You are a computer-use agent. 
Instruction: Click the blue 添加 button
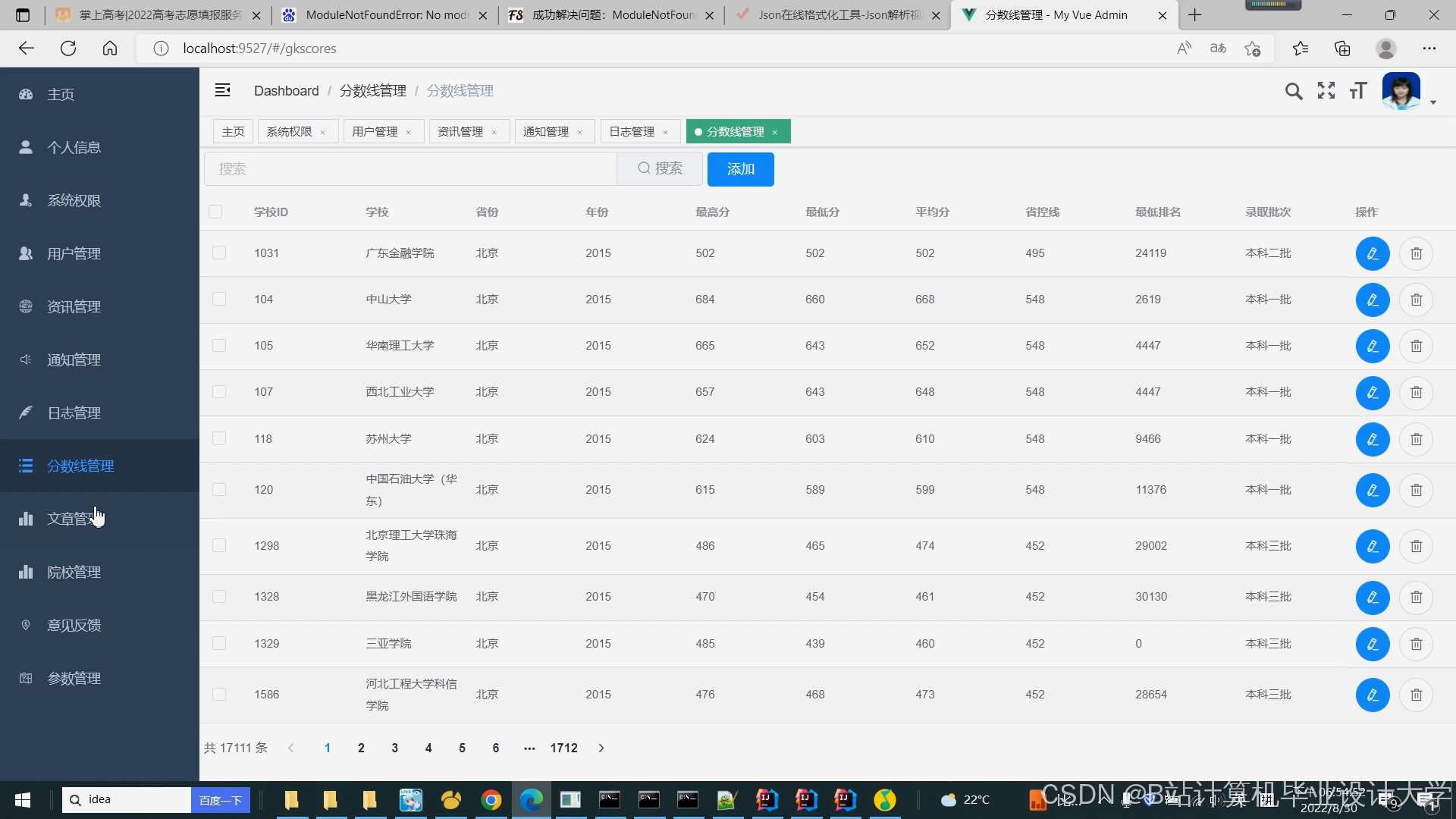pyautogui.click(x=740, y=169)
